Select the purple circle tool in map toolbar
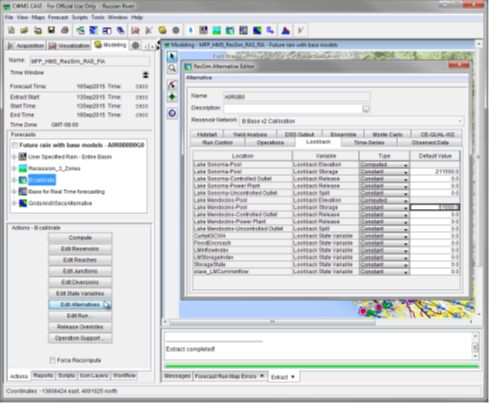The width and height of the screenshot is (489, 403). (172, 113)
